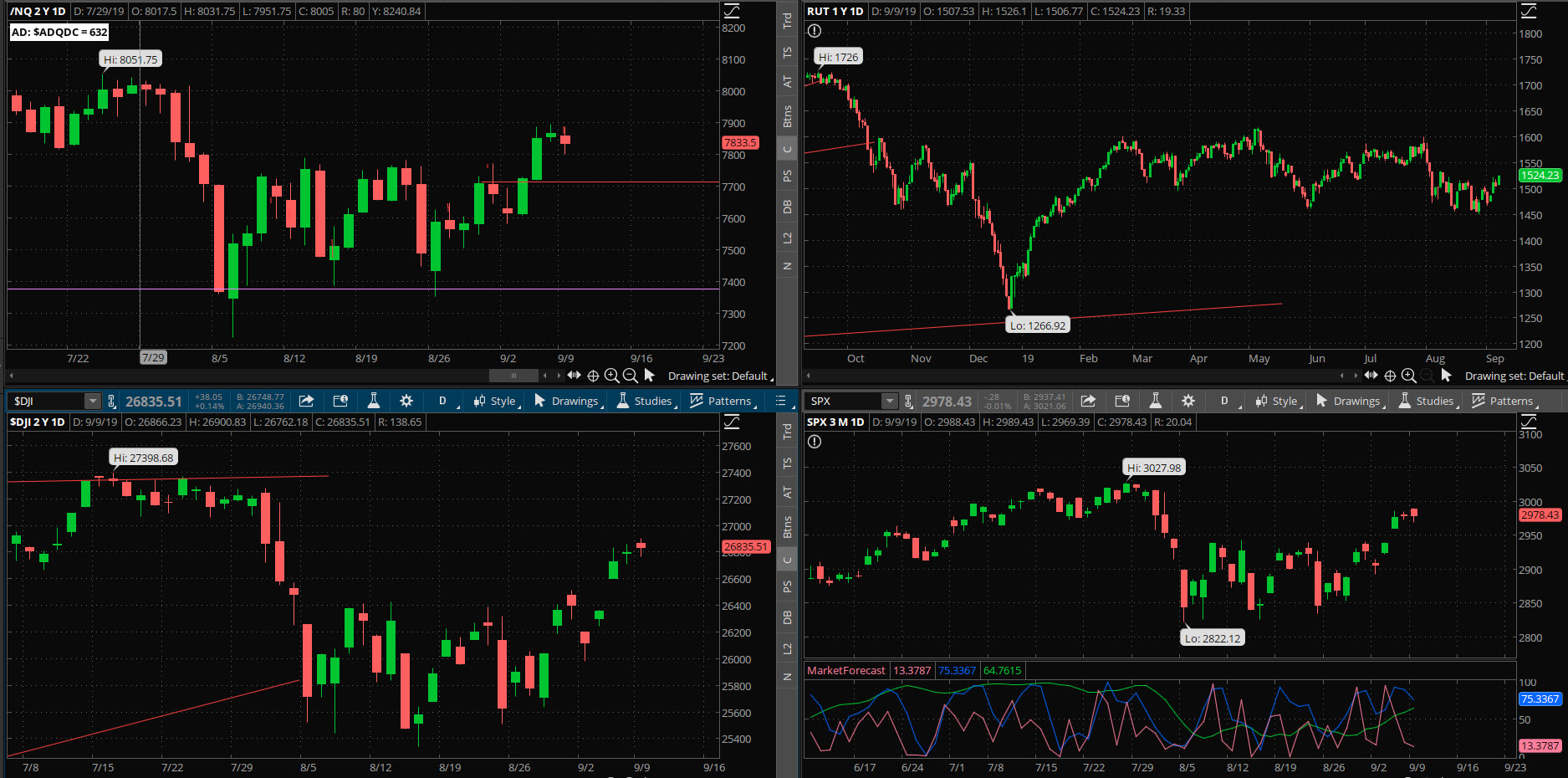Zoom out on the /NQ chart

[630, 376]
